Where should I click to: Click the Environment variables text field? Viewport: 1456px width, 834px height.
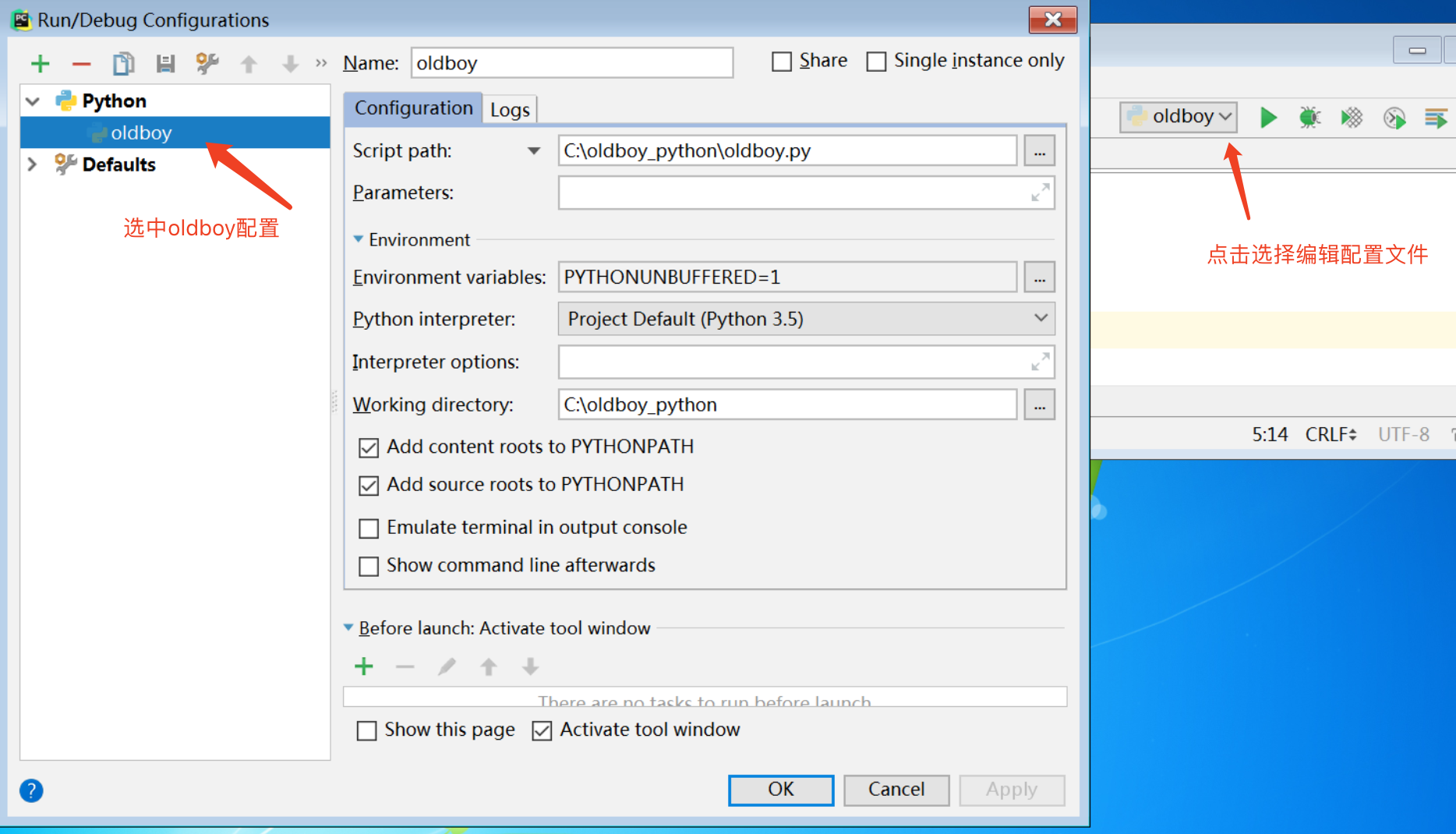click(787, 277)
